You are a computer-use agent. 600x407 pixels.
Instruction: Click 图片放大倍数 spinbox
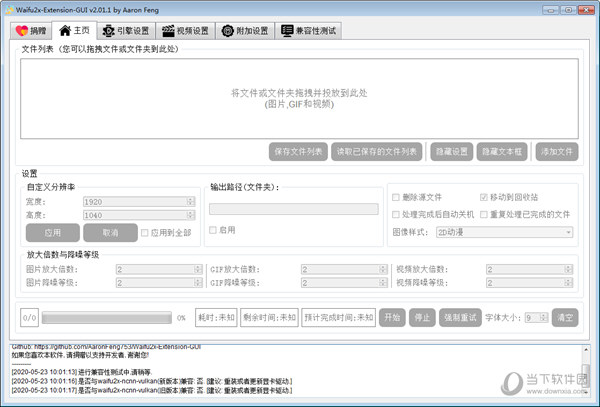click(159, 269)
